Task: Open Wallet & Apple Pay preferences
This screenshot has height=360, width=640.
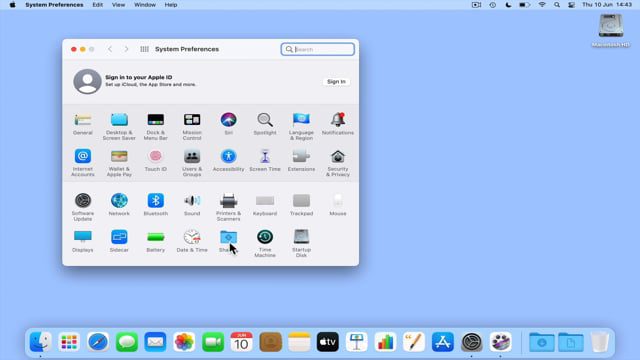Action: coord(119,162)
